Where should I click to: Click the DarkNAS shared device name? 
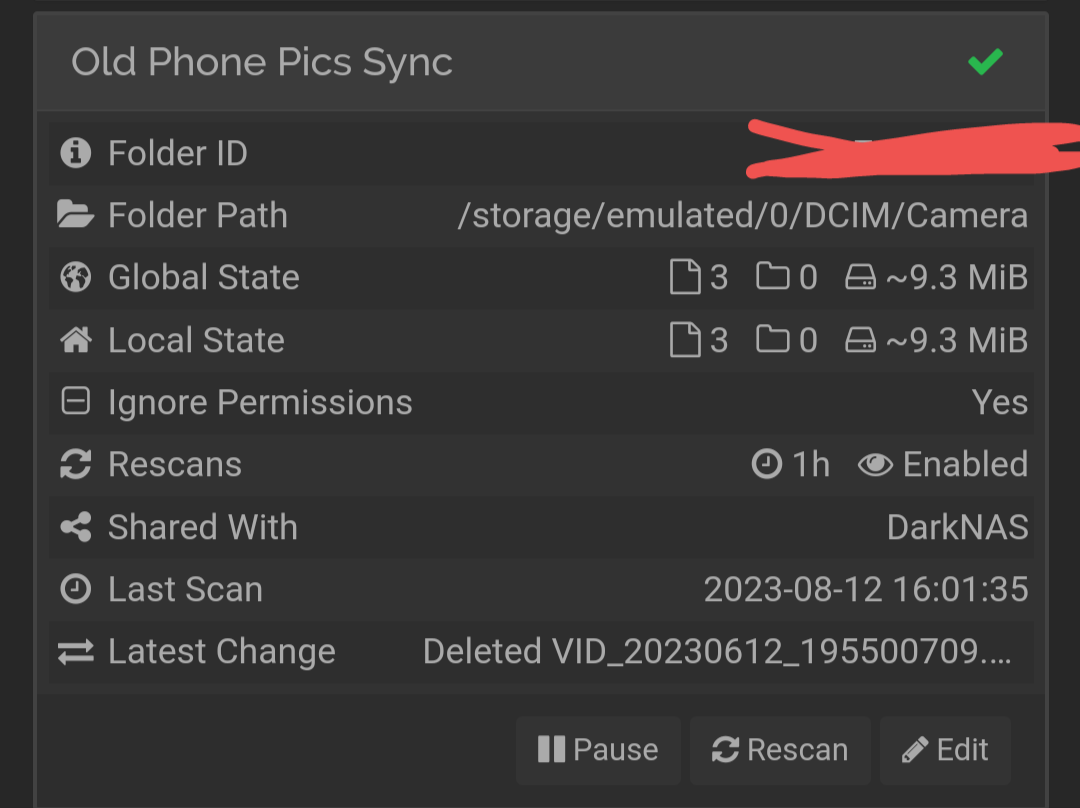[957, 527]
